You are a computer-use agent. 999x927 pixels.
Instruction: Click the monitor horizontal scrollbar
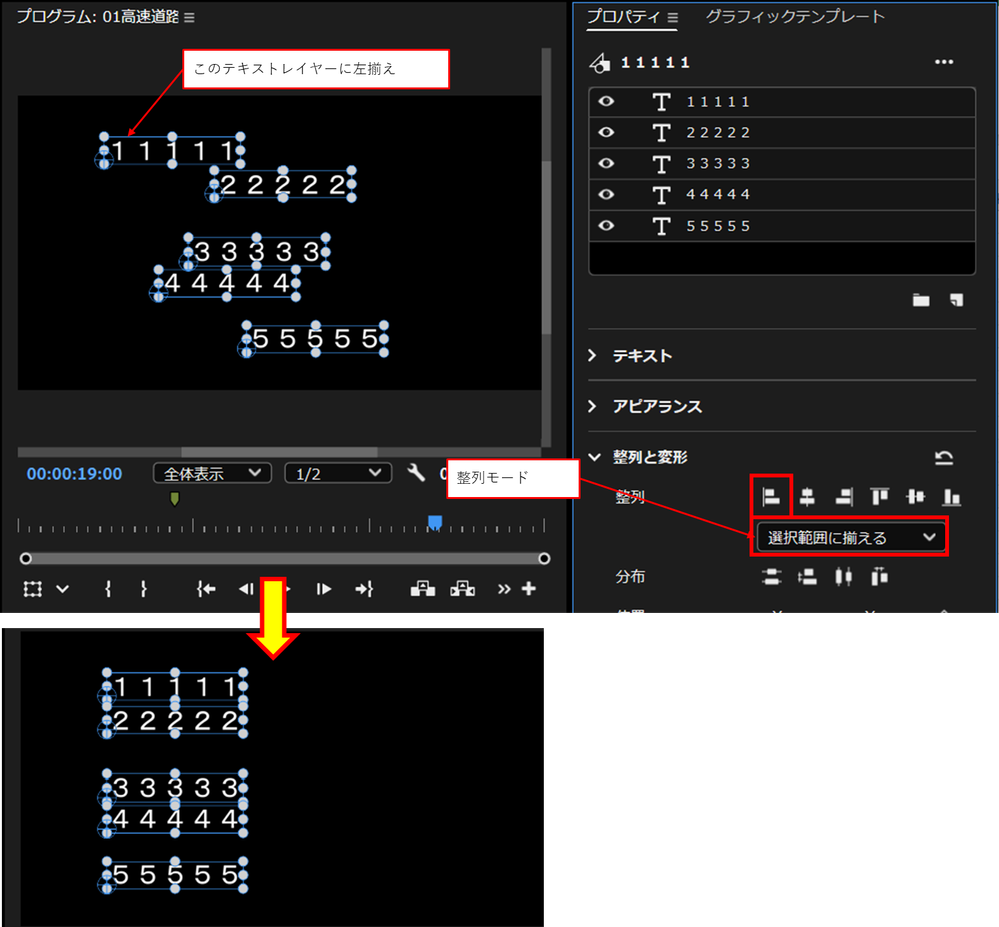pyautogui.click(x=279, y=452)
